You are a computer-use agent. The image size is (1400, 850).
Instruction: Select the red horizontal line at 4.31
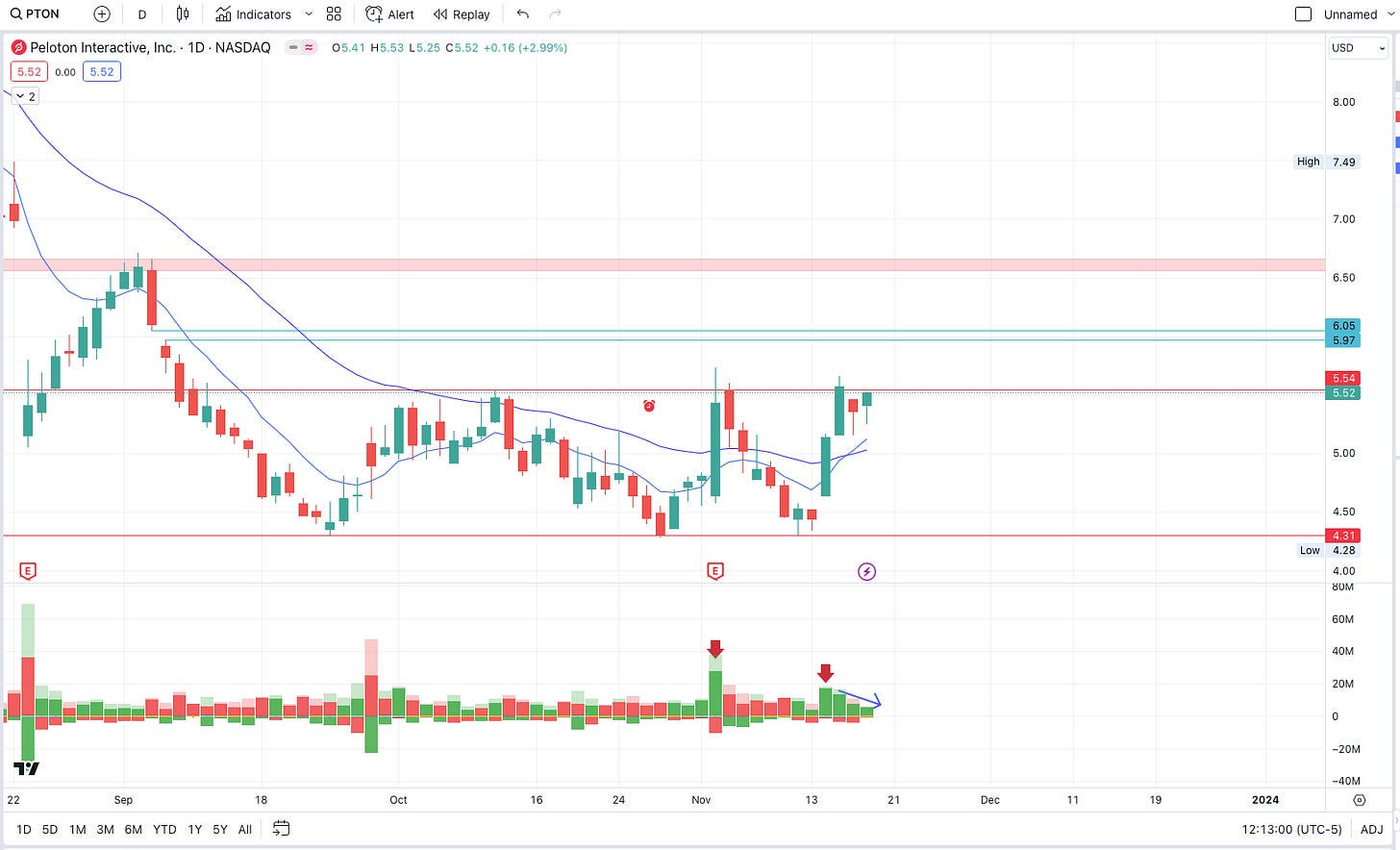[663, 536]
